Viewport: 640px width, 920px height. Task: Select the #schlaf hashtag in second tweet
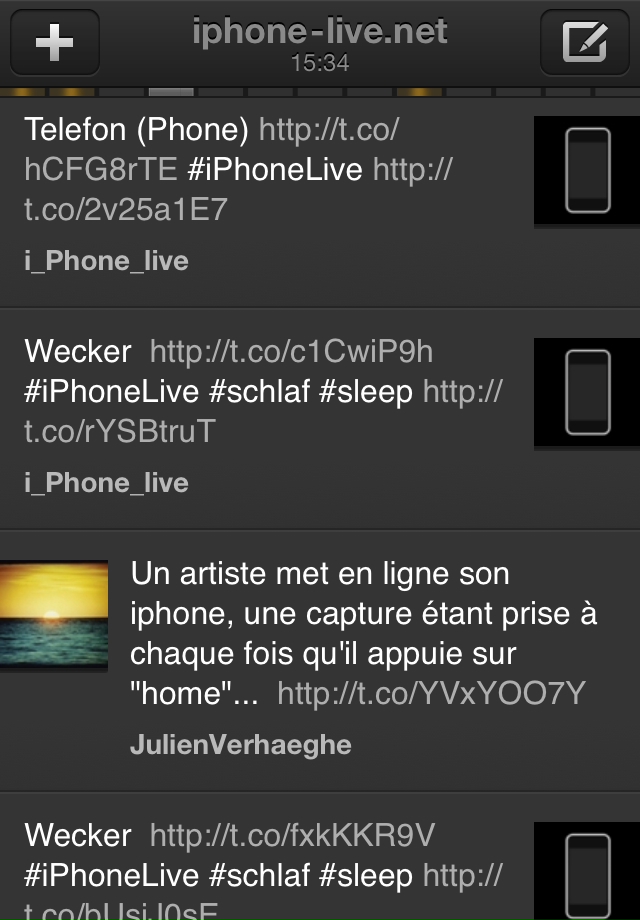coord(259,391)
